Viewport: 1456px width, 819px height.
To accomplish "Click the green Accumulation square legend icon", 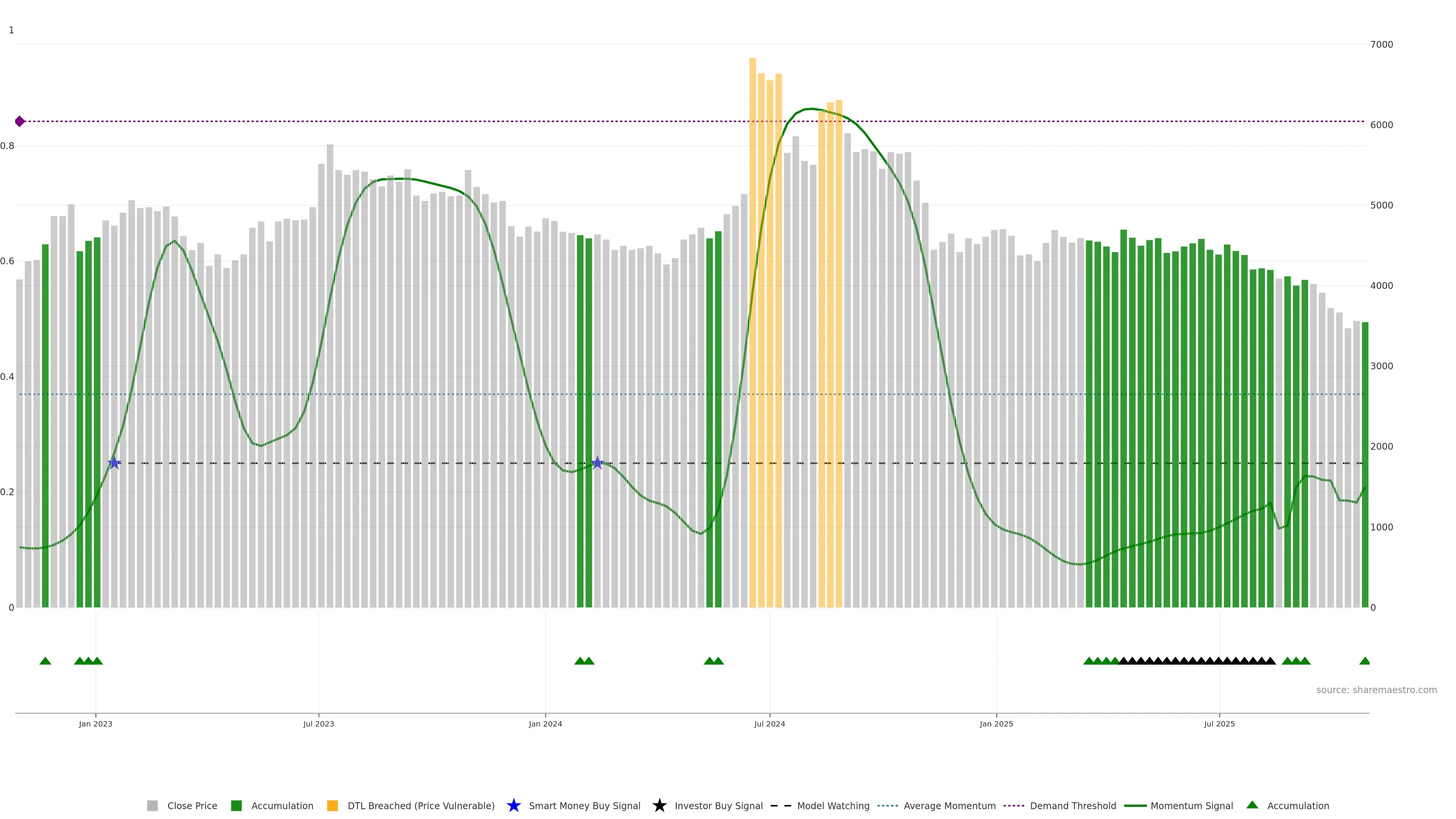I will point(236,805).
